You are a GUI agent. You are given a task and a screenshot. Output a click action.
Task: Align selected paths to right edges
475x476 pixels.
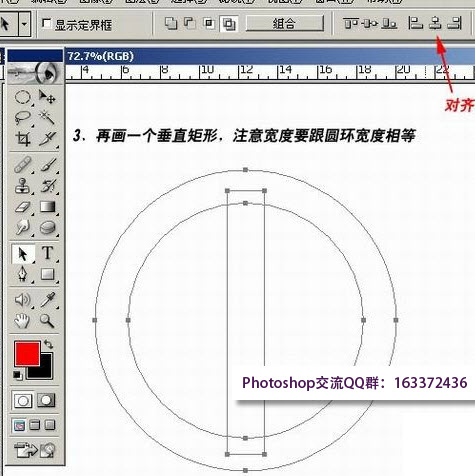point(454,24)
